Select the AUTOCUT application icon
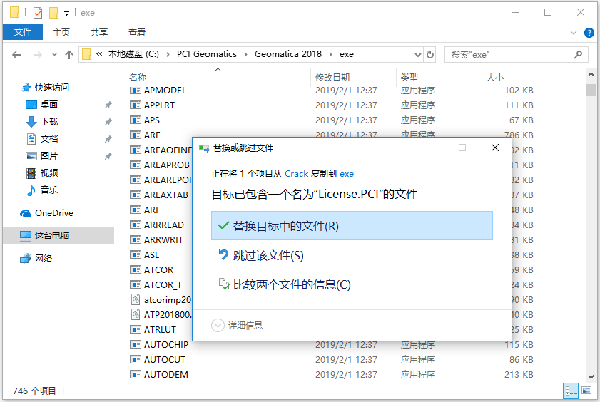600x402 pixels. click(135, 360)
